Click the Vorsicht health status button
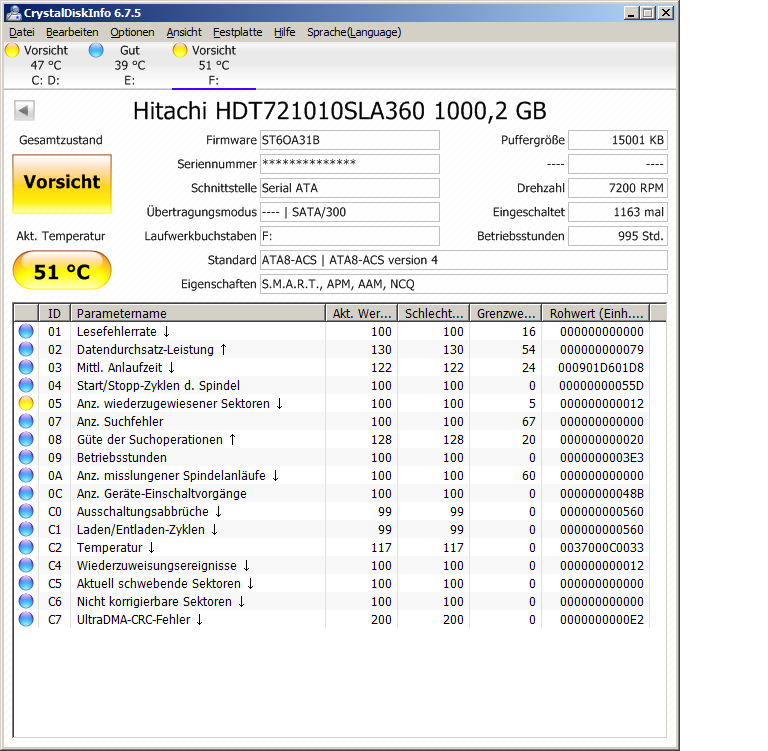The width and height of the screenshot is (768, 751). click(x=62, y=184)
